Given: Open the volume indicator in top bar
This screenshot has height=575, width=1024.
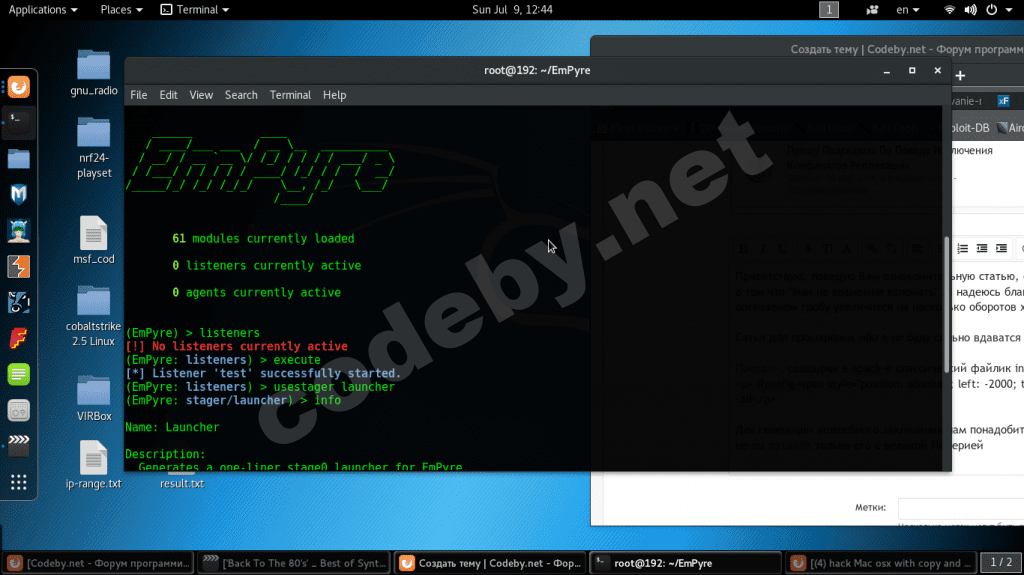Looking at the screenshot, I should click(970, 10).
